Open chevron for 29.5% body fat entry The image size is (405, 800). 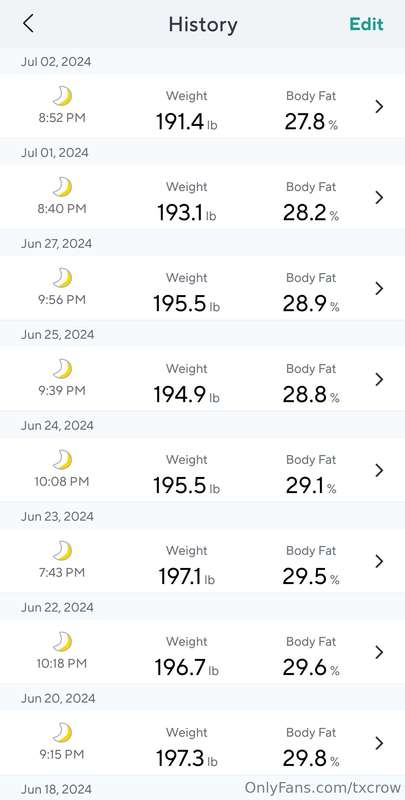click(379, 561)
